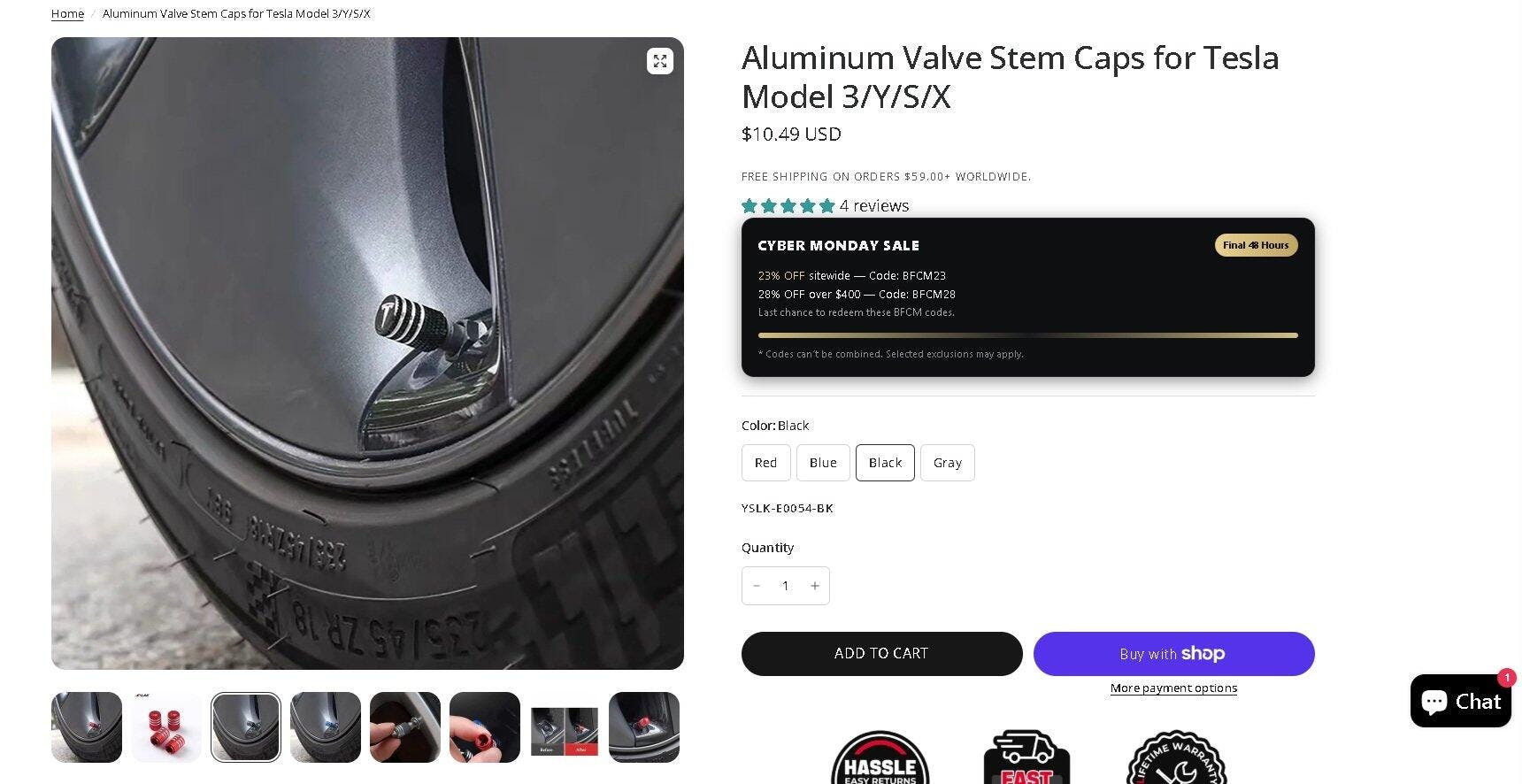
Task: Buy now with Shop Pay
Action: click(x=1173, y=654)
